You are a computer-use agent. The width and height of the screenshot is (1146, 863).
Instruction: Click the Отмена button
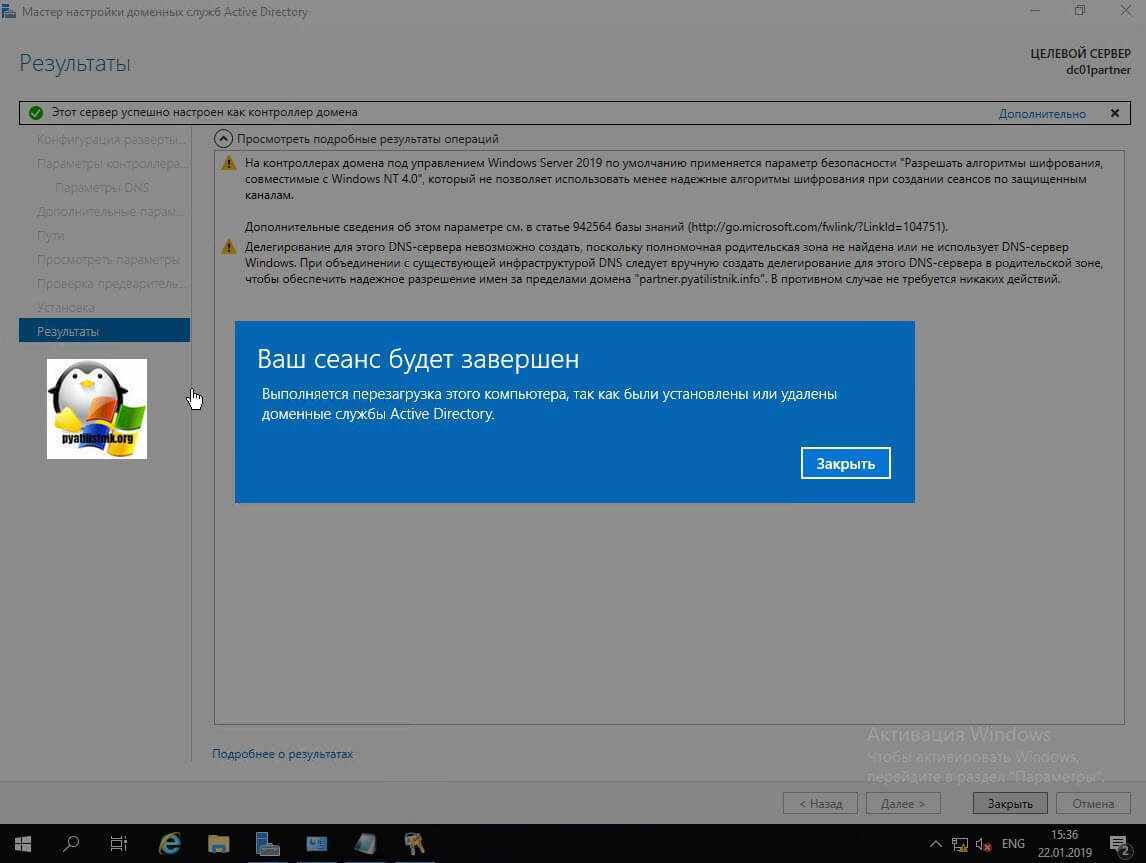pos(1093,803)
